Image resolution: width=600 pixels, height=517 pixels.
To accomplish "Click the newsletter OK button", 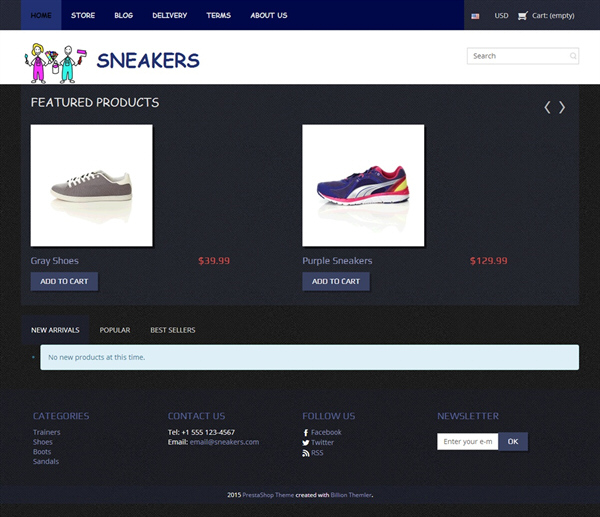I will pos(513,442).
